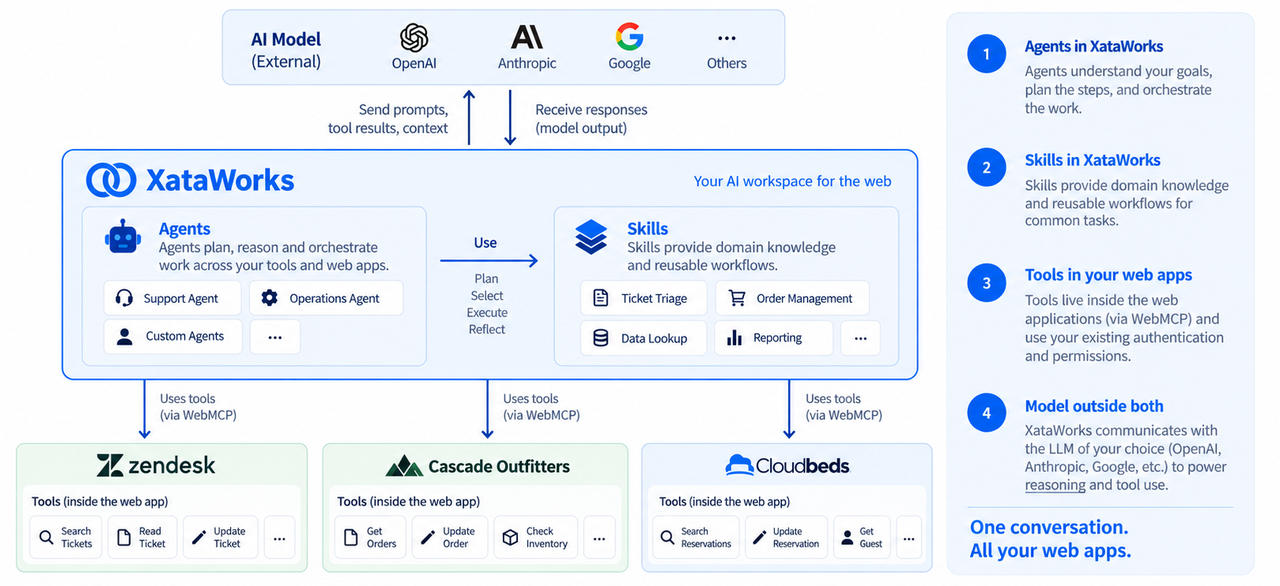Click the box icon on Check Inventory
Screen dimensions: 1280x586
[510, 538]
